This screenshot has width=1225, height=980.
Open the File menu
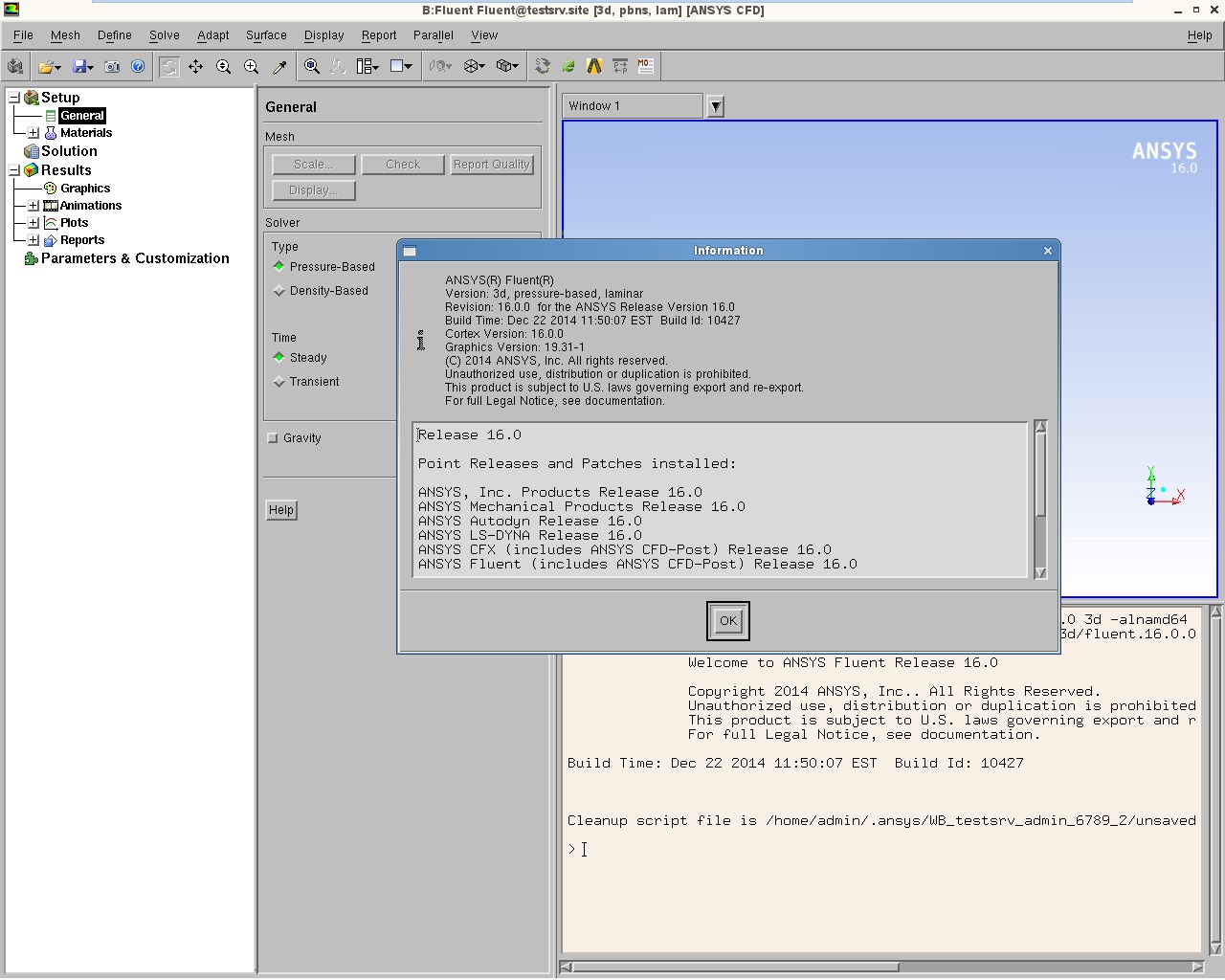tap(23, 35)
